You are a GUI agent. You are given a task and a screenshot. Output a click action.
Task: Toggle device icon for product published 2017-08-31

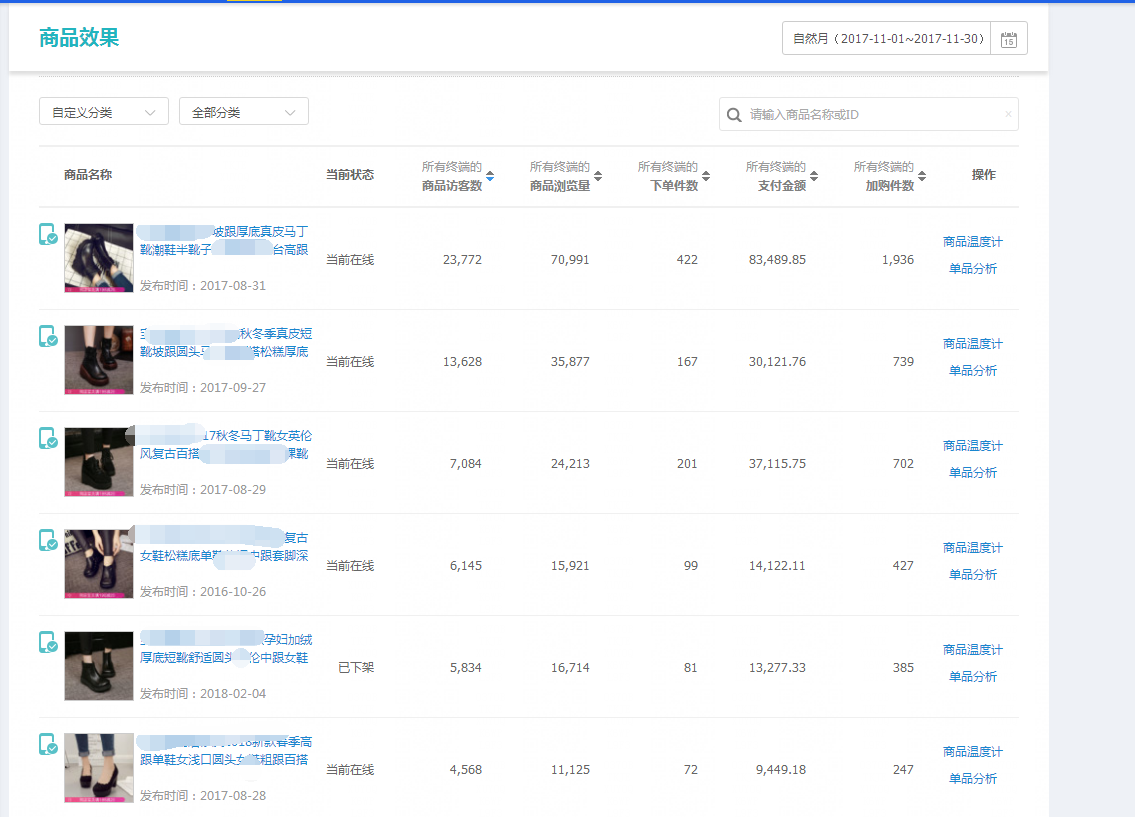(x=47, y=235)
